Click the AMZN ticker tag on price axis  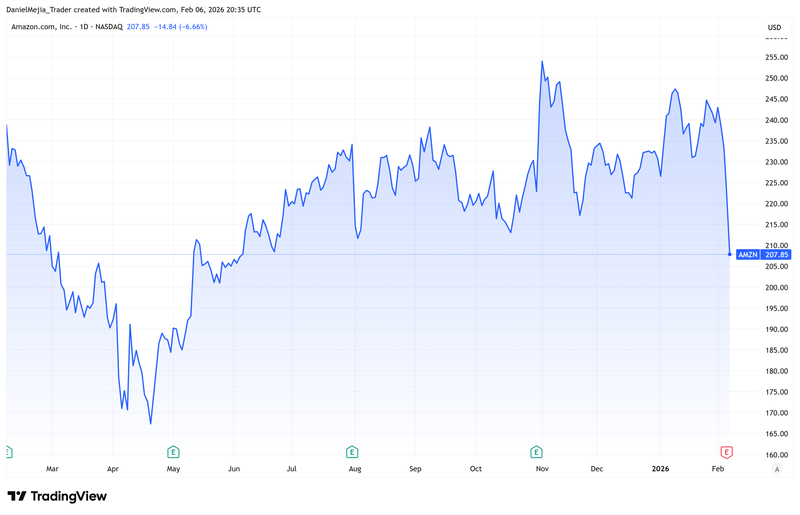[748, 255]
